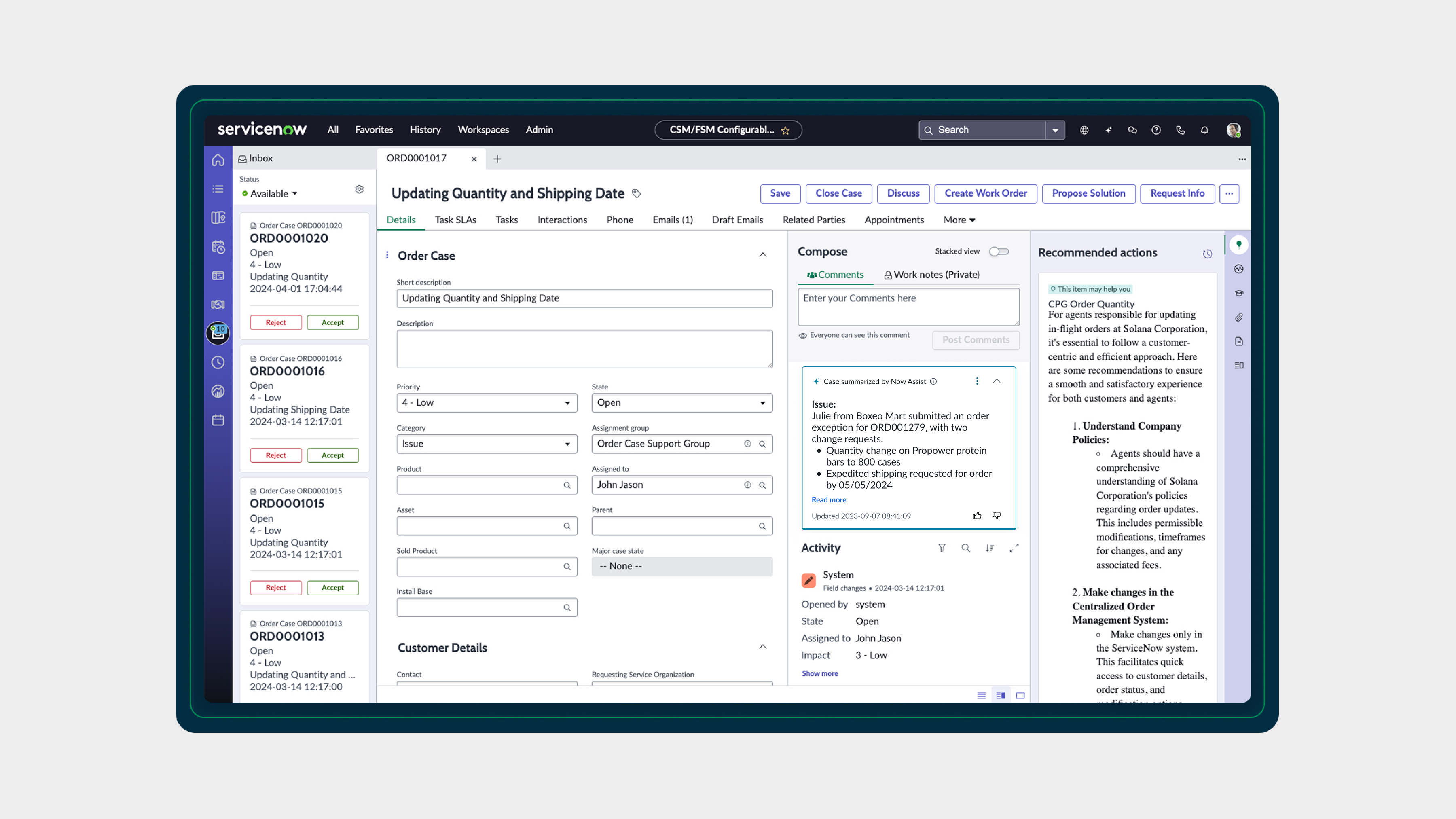Expand Activity stream to full screen
This screenshot has height=819, width=1456.
click(1014, 548)
